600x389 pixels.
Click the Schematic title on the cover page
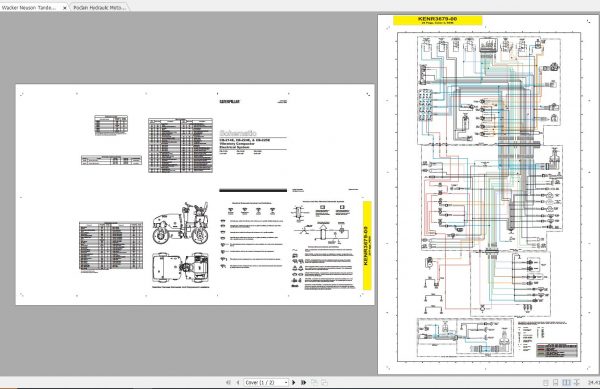238,133
